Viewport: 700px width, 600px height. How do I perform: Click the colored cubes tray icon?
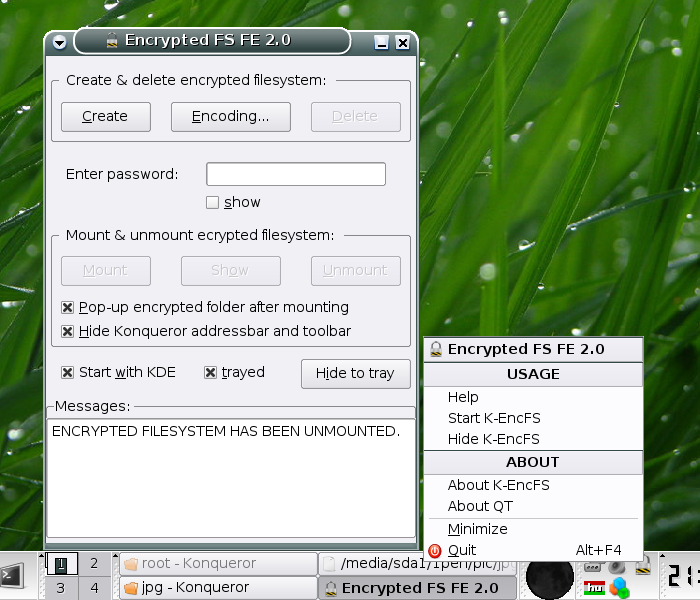point(619,588)
